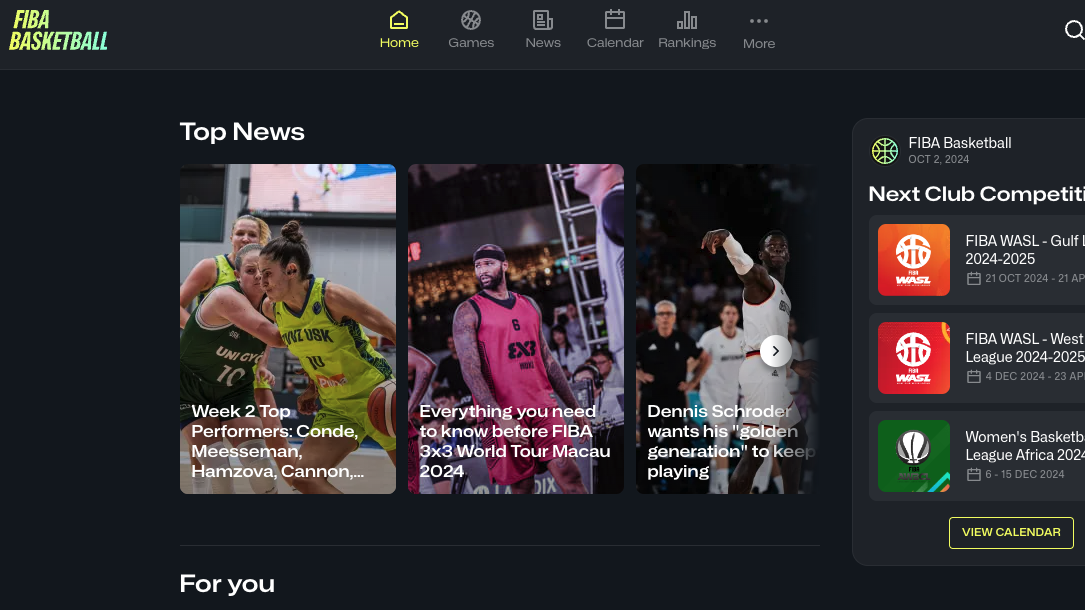Open the Games basketball icon
The height and width of the screenshot is (610, 1085).
(471, 20)
